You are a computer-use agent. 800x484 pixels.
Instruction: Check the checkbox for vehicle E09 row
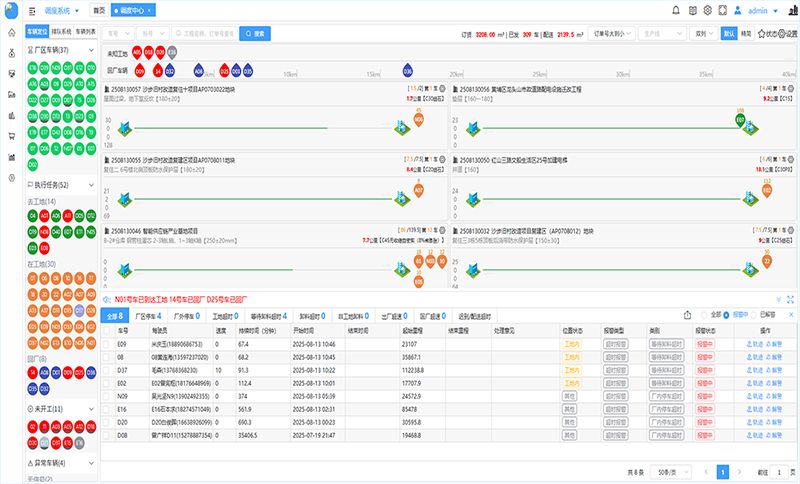point(107,344)
